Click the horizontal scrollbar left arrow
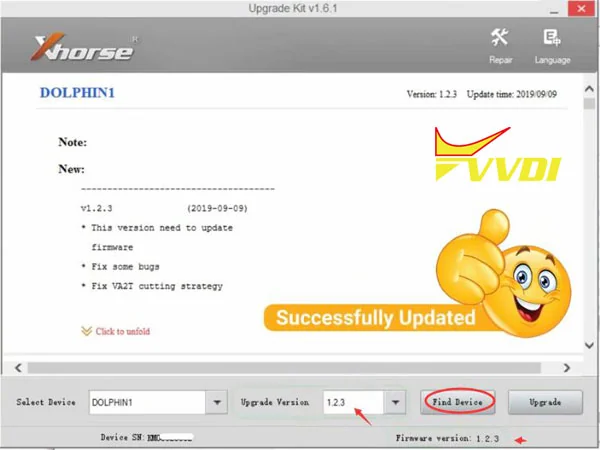This screenshot has width=600, height=450. coord(18,368)
